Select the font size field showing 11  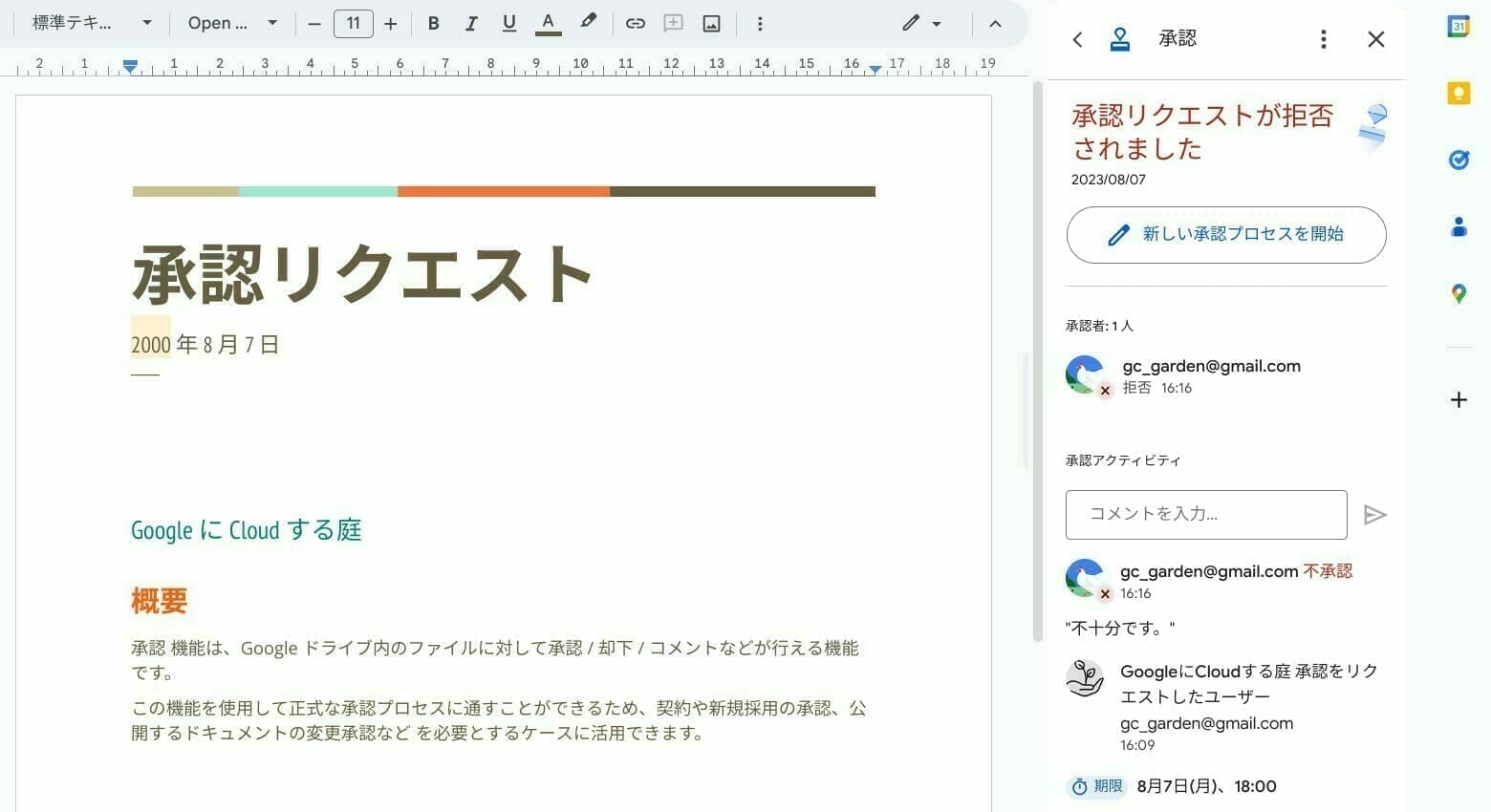[353, 24]
